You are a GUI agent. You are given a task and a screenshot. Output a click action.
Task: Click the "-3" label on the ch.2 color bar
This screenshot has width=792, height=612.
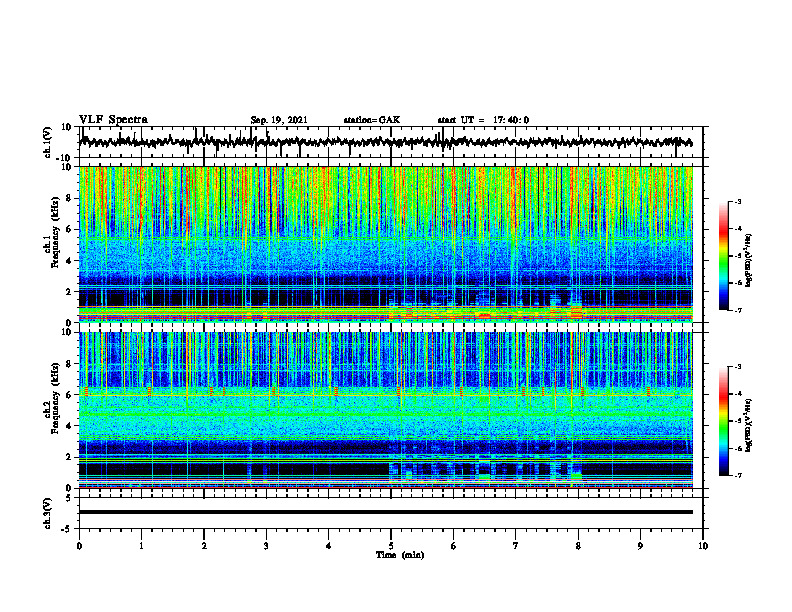(737, 367)
